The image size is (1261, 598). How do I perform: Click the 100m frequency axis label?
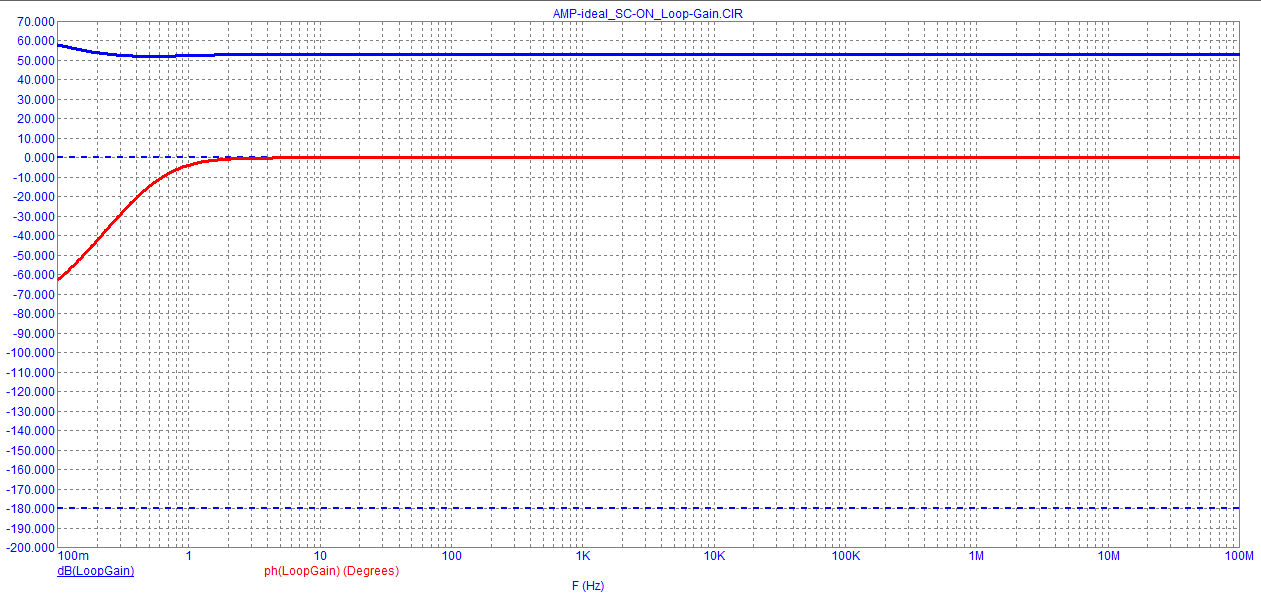click(x=73, y=555)
